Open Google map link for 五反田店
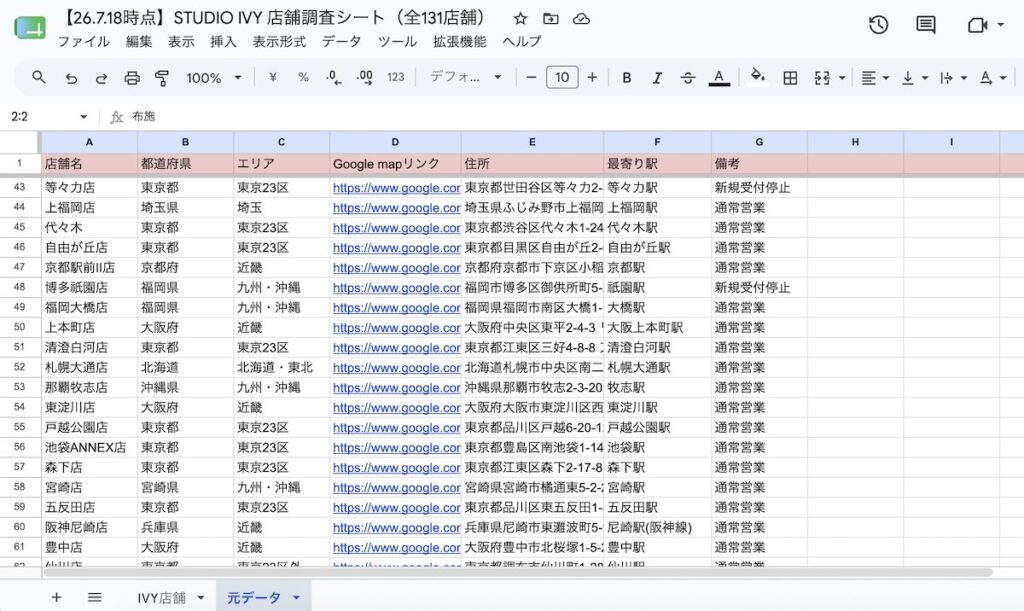This screenshot has width=1024, height=611. click(396, 508)
